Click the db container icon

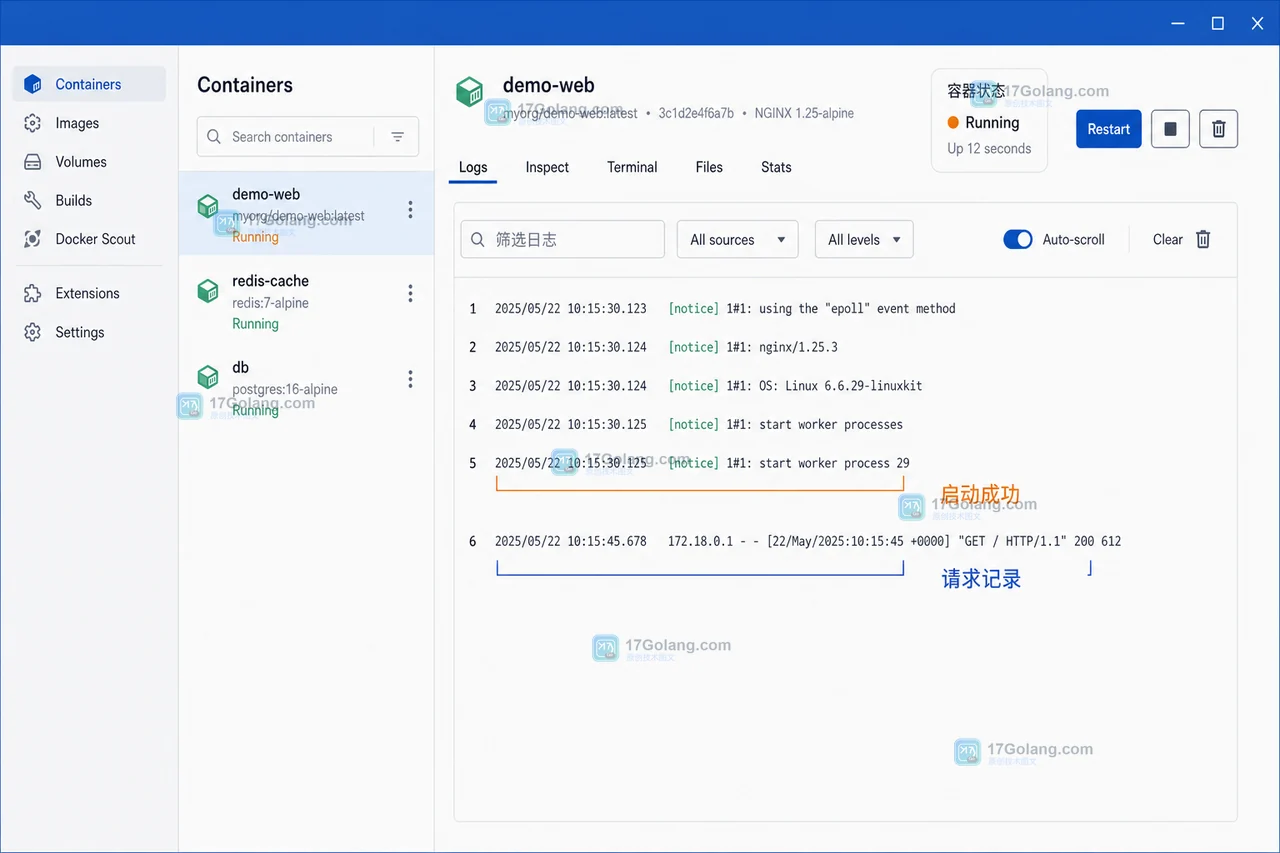click(208, 377)
